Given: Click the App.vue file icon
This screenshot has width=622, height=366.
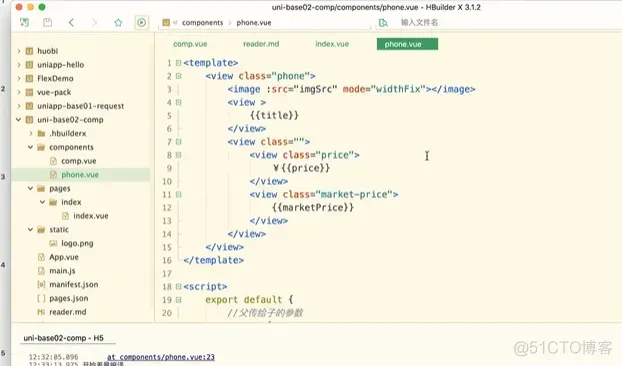Looking at the screenshot, I should pyautogui.click(x=41, y=257).
